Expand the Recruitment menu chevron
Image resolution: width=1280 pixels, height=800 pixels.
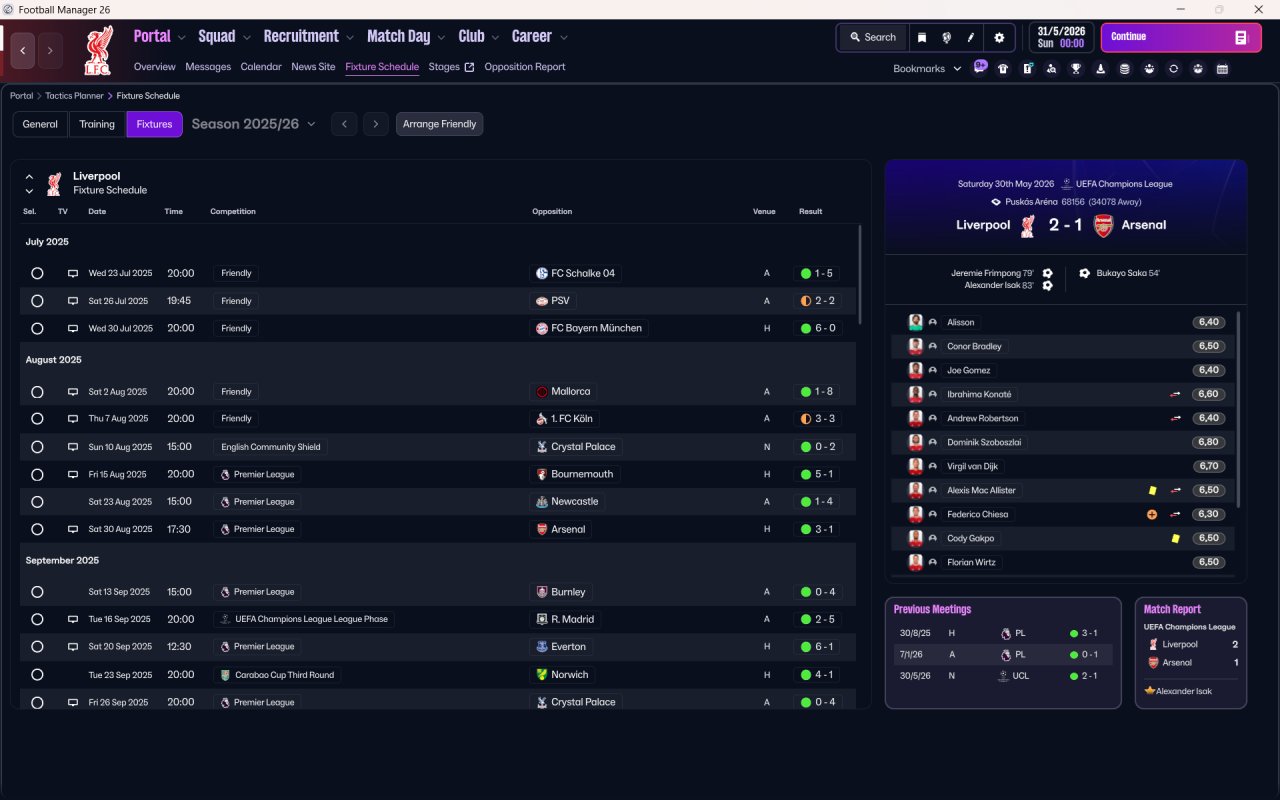[349, 37]
